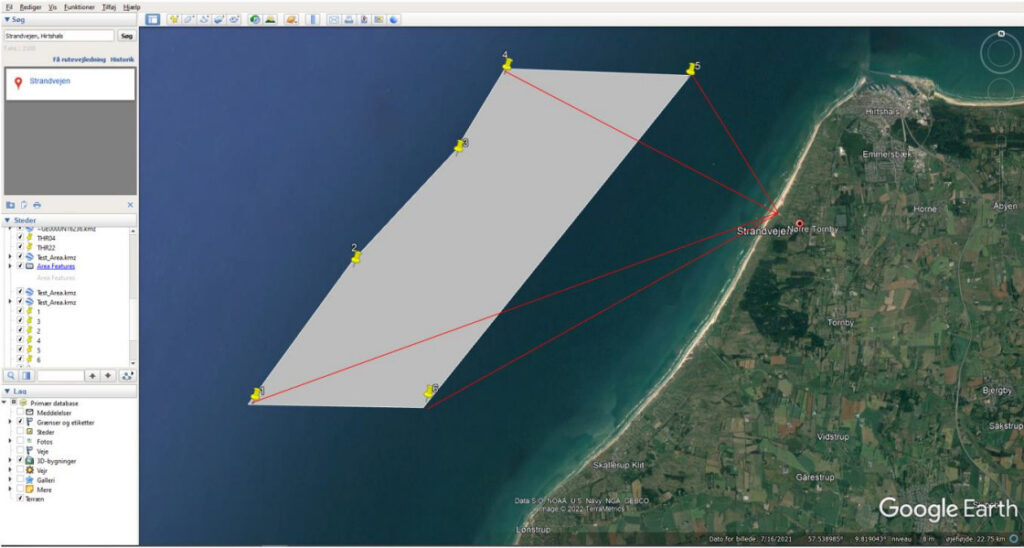1024x548 pixels.
Task: Collapse the Søg panel header
Action: coord(8,20)
